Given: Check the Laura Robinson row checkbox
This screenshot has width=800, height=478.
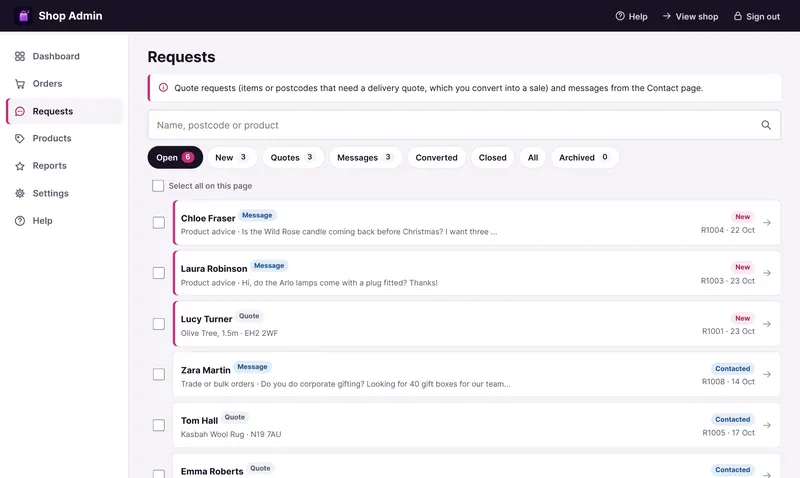Looking at the screenshot, I should [159, 273].
